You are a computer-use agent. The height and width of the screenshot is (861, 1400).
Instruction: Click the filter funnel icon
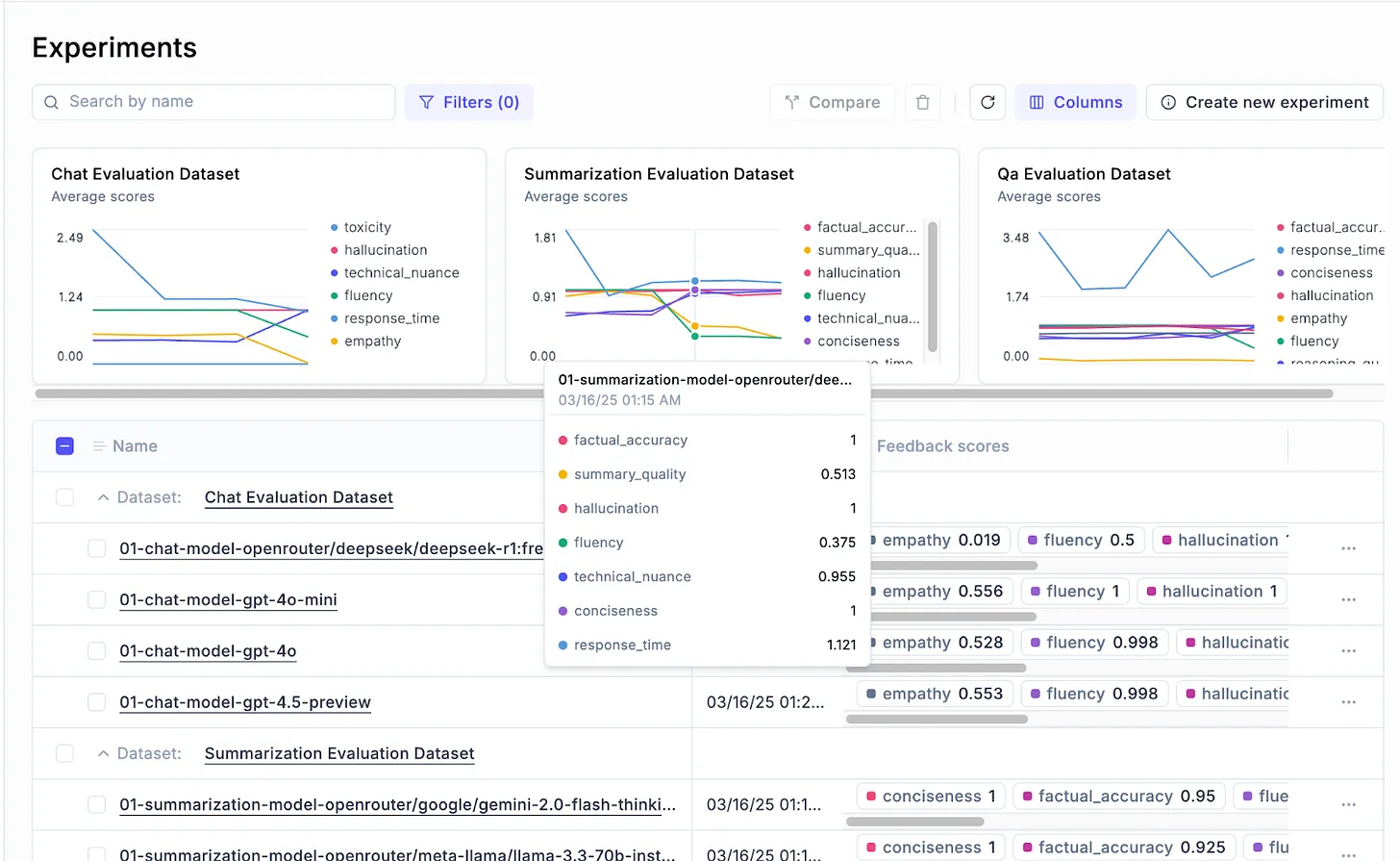[427, 102]
